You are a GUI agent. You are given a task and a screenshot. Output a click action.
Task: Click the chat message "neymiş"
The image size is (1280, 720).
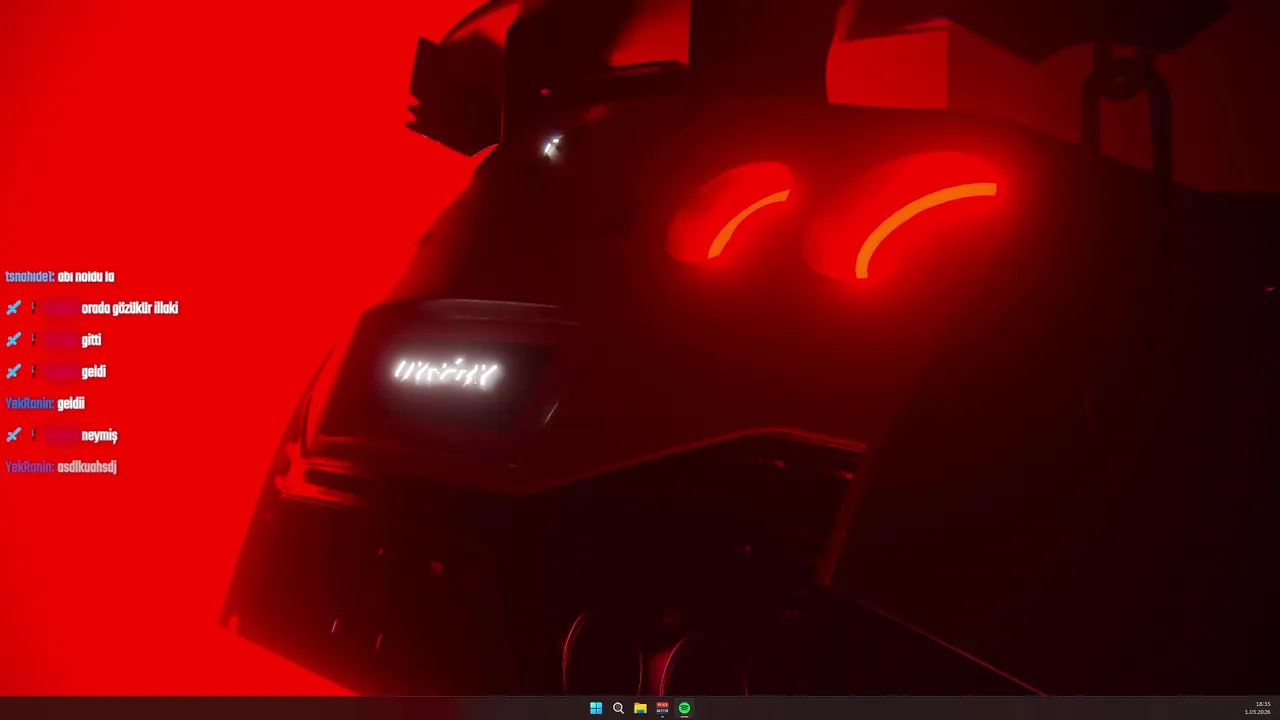click(100, 436)
